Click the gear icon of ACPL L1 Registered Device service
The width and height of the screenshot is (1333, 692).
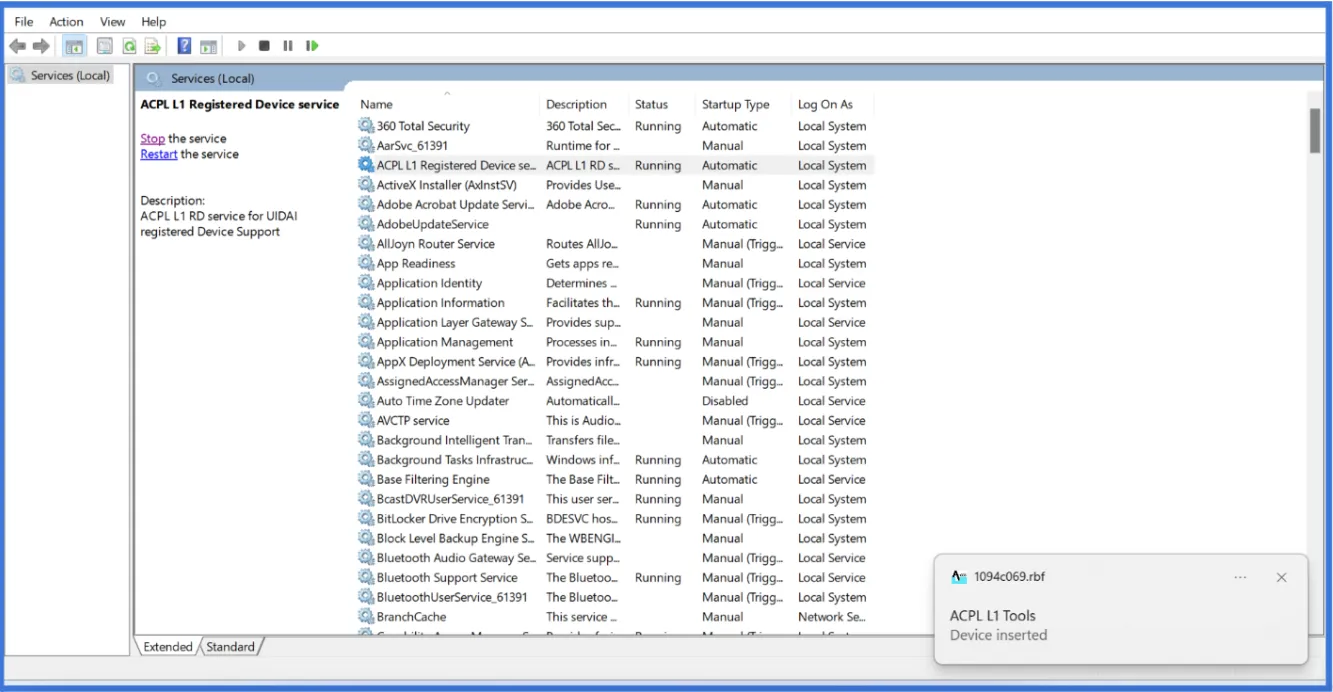click(x=366, y=165)
